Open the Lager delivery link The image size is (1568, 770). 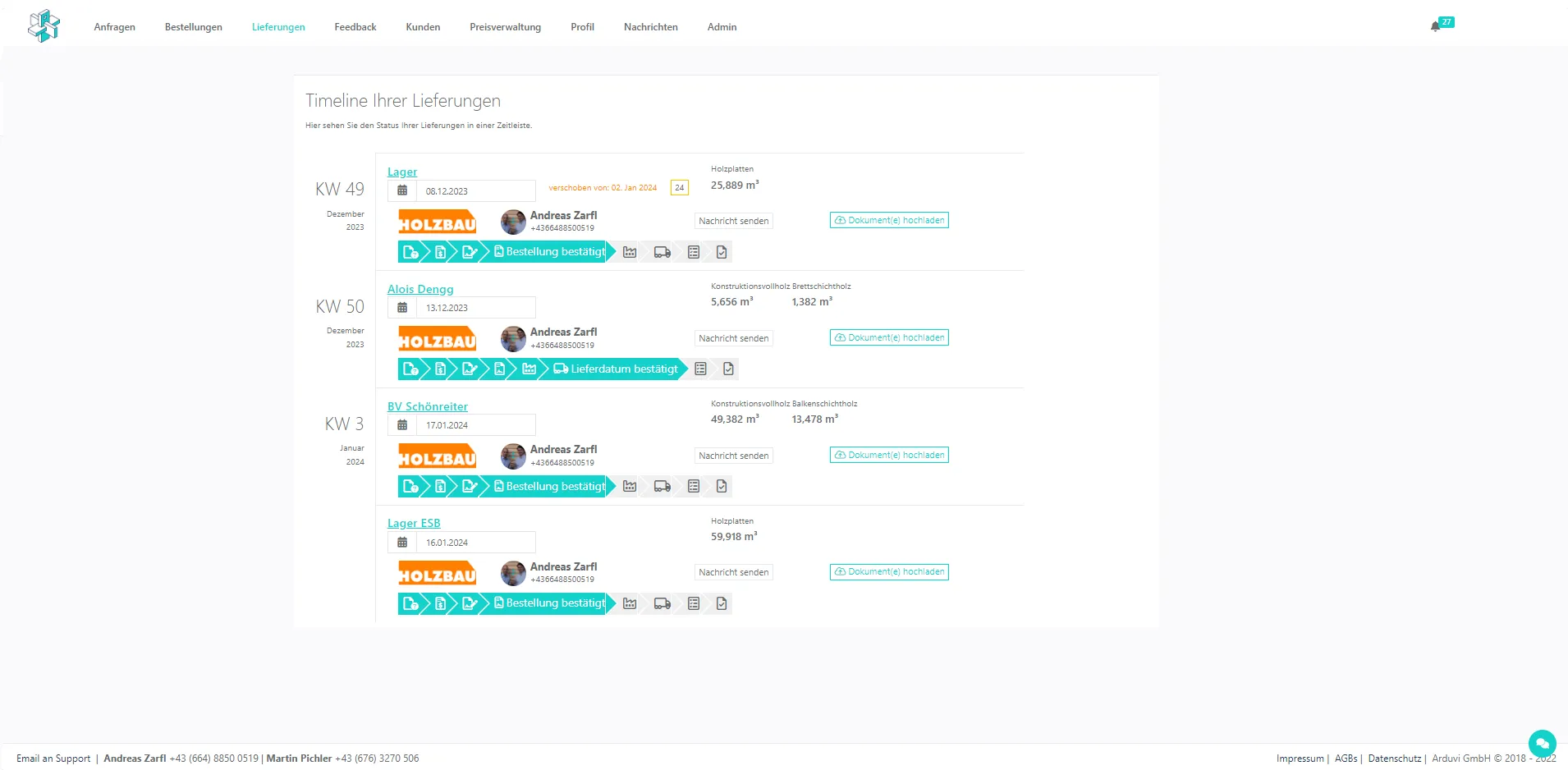(x=402, y=172)
